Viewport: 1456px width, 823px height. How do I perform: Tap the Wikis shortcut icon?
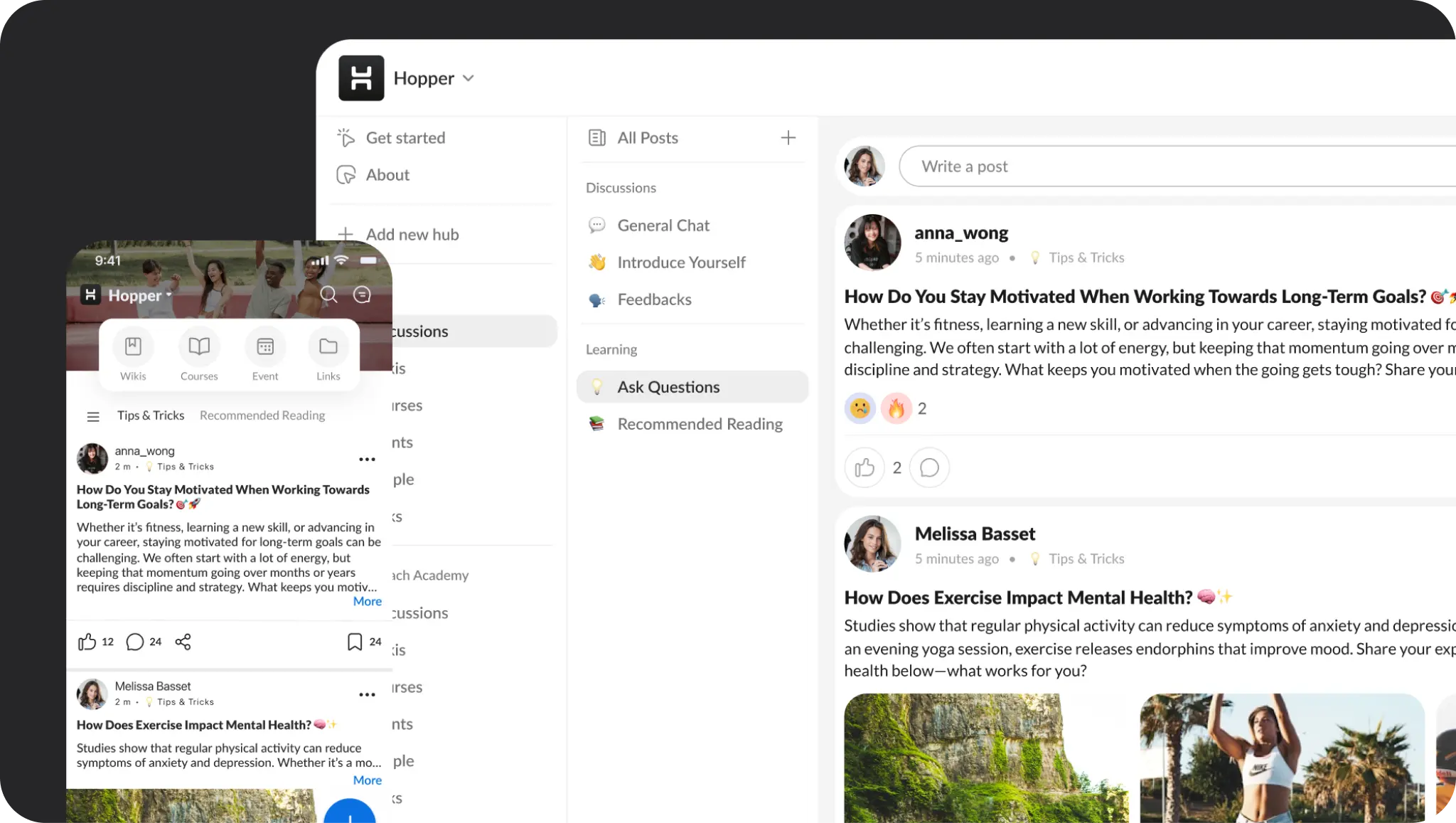pos(133,347)
